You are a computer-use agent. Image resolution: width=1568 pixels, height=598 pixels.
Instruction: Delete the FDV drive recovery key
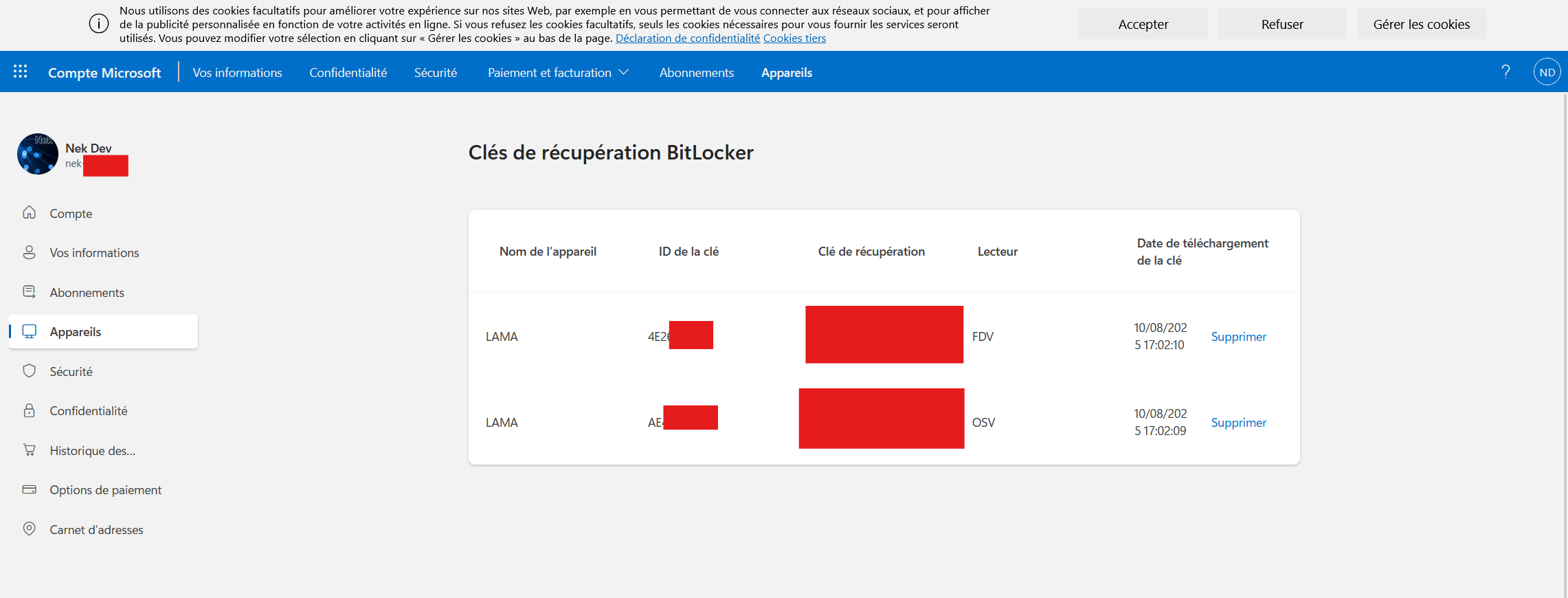pyautogui.click(x=1238, y=337)
